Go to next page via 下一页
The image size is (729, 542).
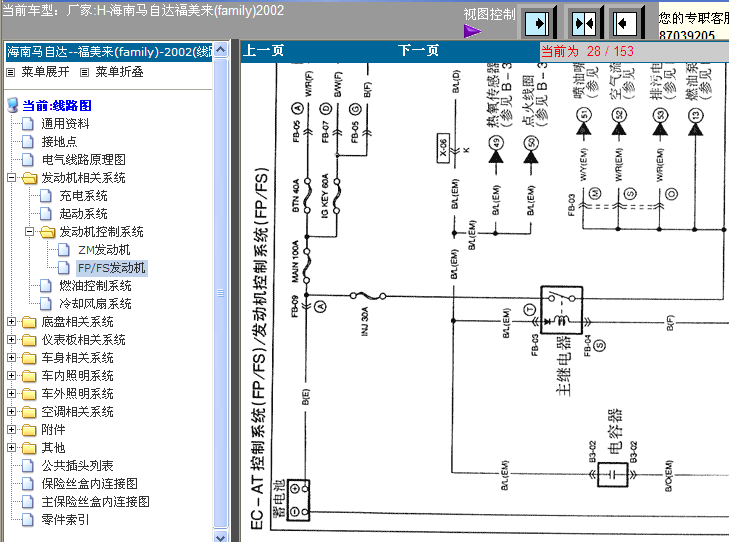418,51
